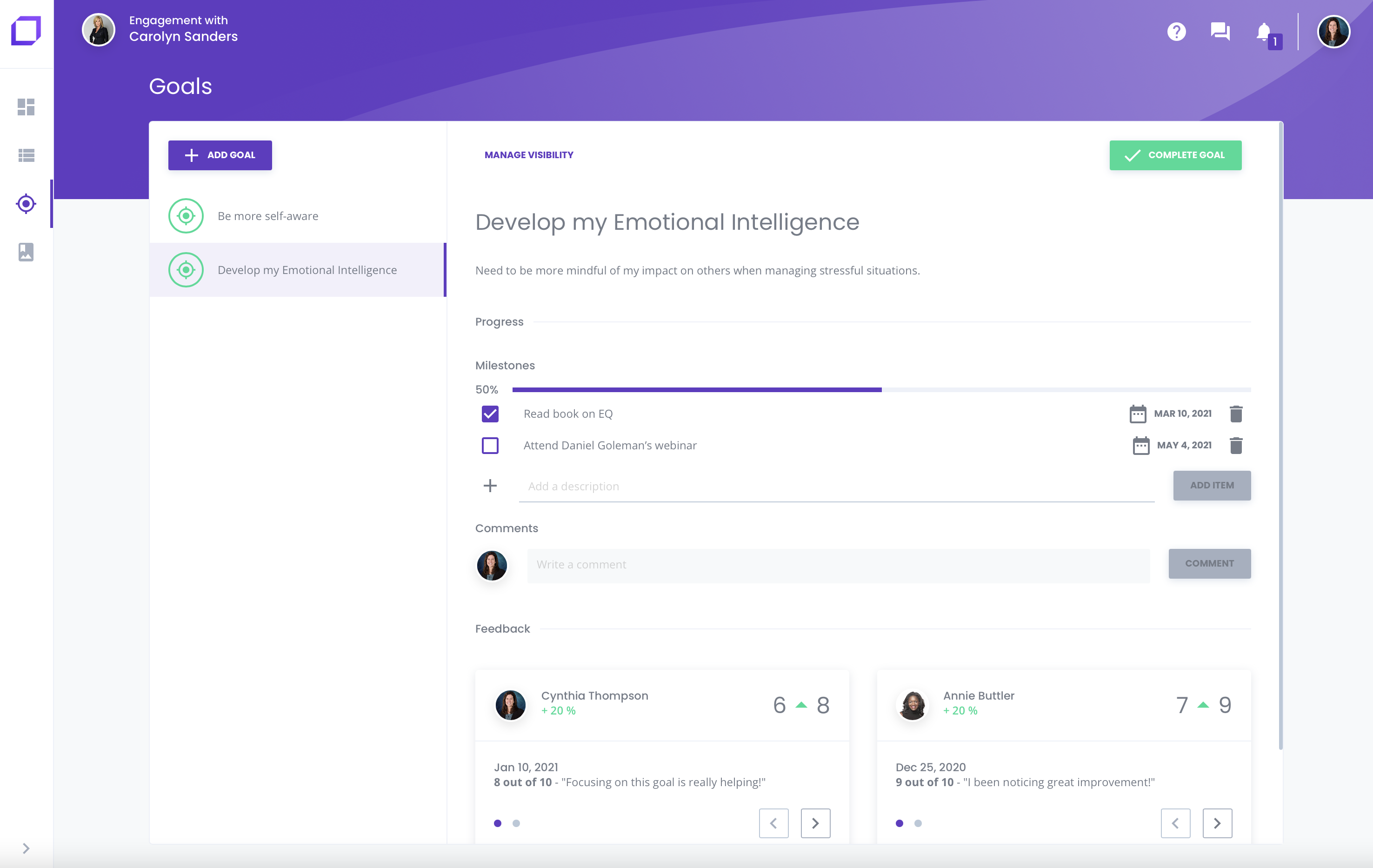Viewport: 1373px width, 868px height.
Task: Open the Manage Visibility link
Action: [x=528, y=155]
